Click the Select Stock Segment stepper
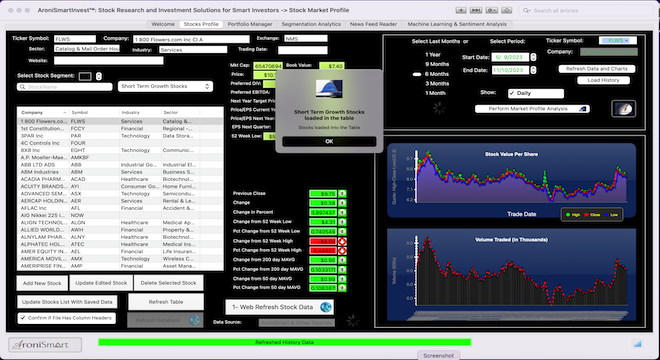This screenshot has height=360, width=660. [98, 76]
